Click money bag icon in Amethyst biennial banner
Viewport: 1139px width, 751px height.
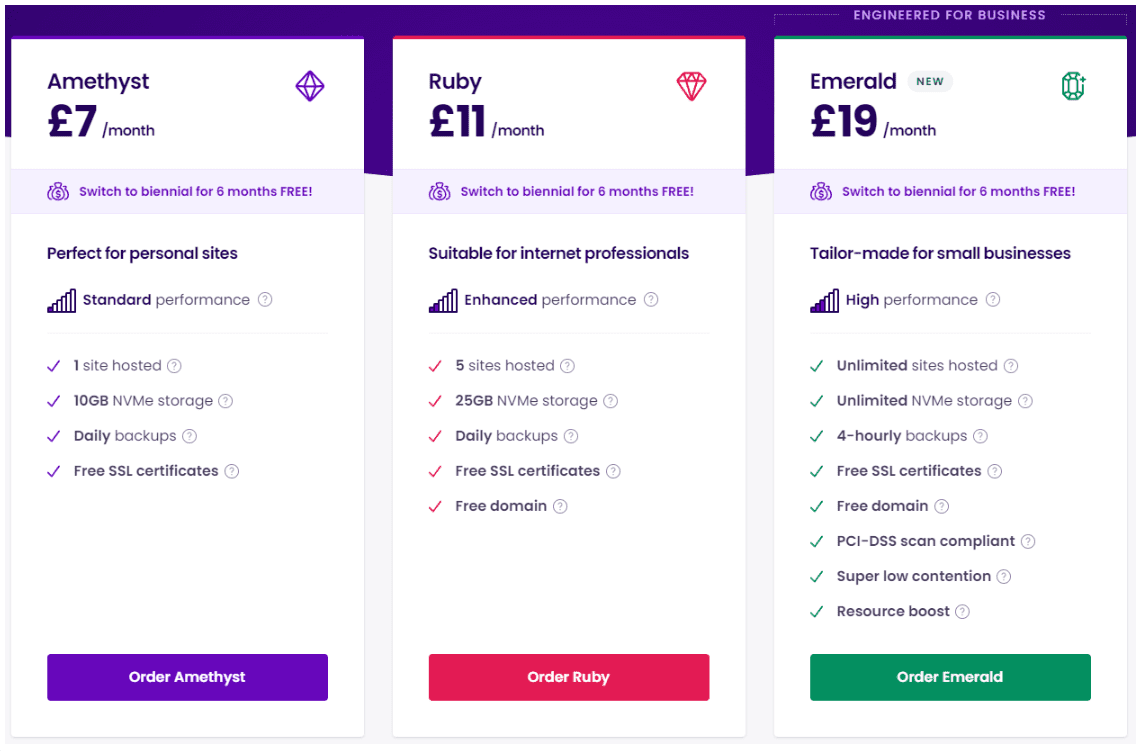(x=58, y=192)
